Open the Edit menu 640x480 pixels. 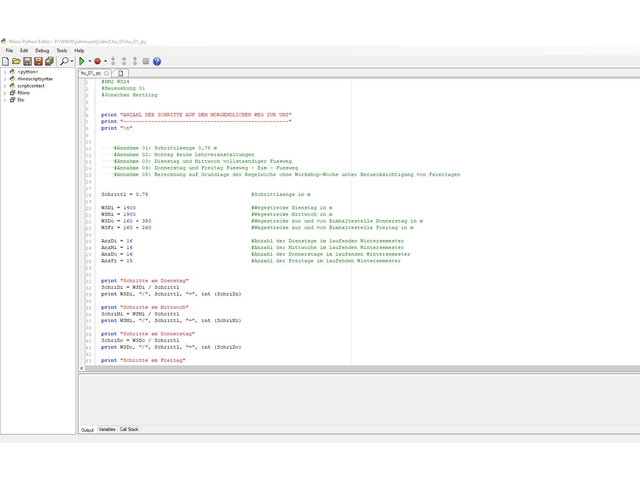[24, 51]
